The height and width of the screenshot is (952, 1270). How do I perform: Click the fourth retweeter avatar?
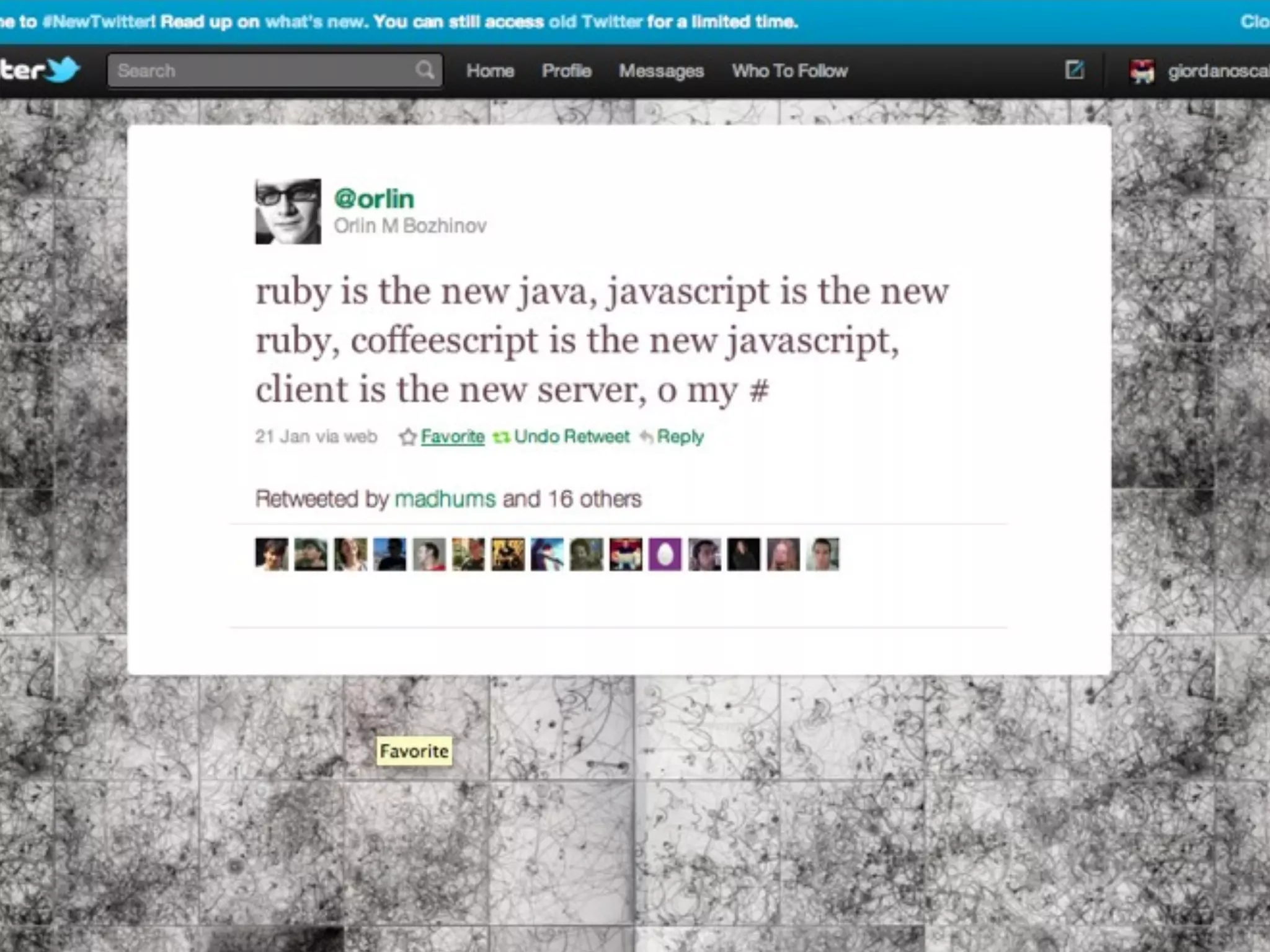tap(389, 554)
